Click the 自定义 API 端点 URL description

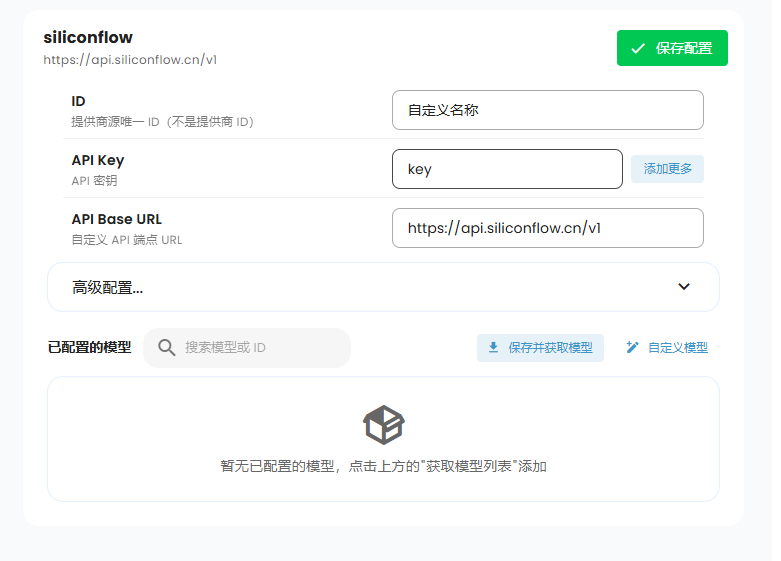coord(127,240)
